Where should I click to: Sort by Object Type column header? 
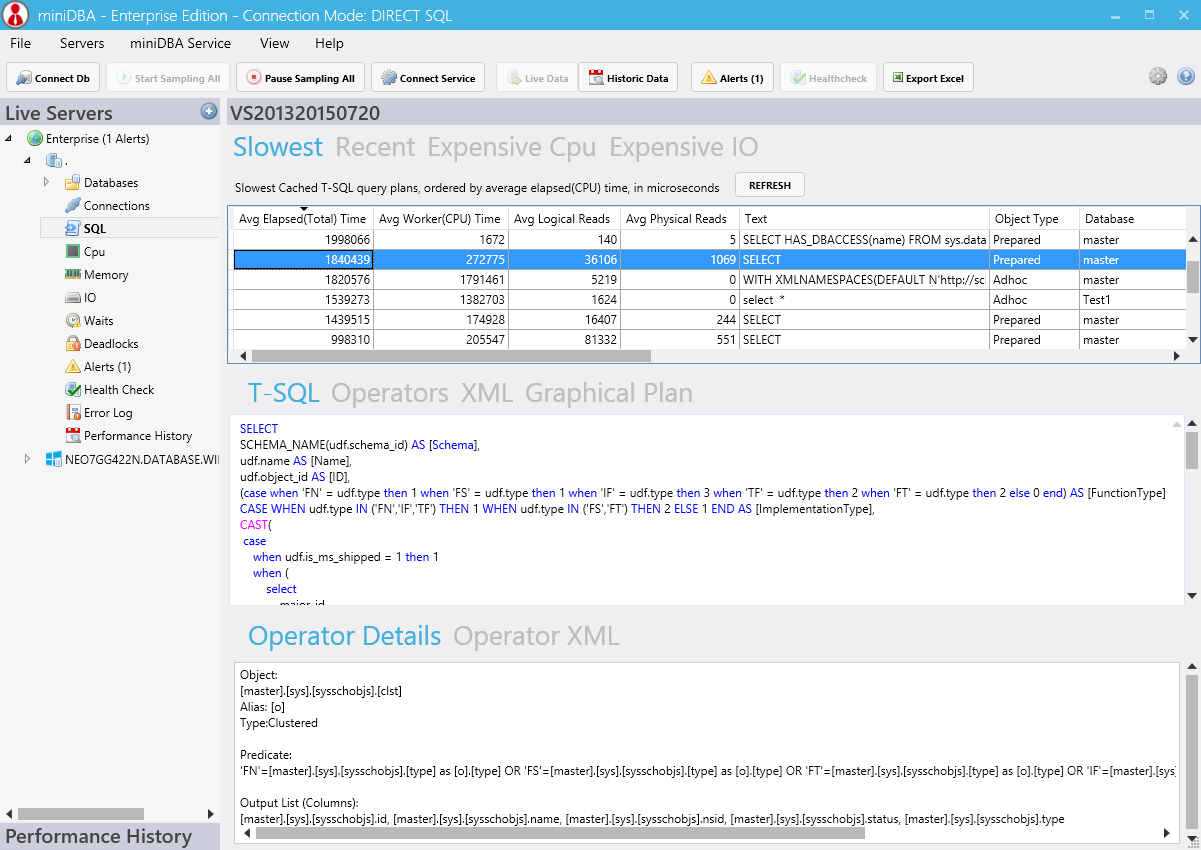pos(1034,219)
